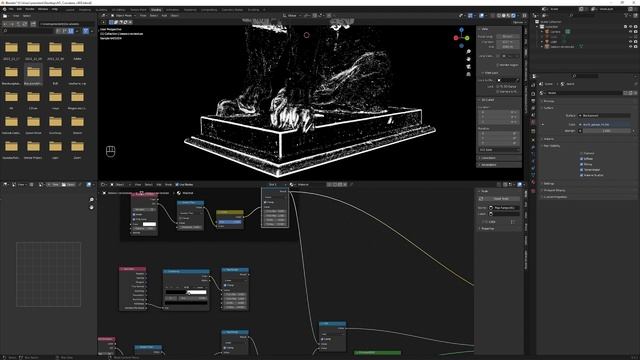
Task: Enable Lock To 3D Cursor checkbox
Action: pos(498,87)
